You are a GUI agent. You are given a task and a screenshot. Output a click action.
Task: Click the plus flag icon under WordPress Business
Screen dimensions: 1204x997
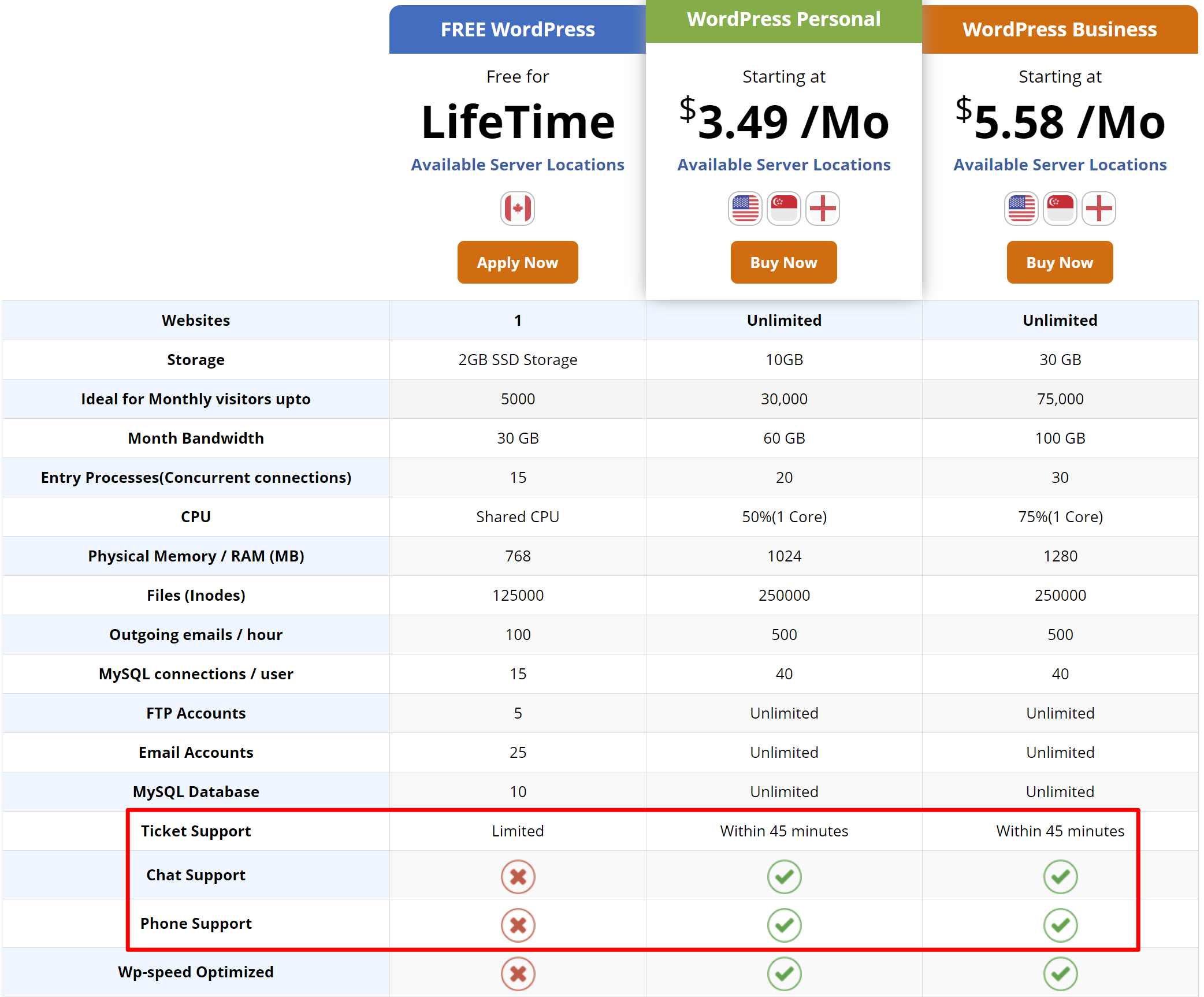click(x=1099, y=209)
